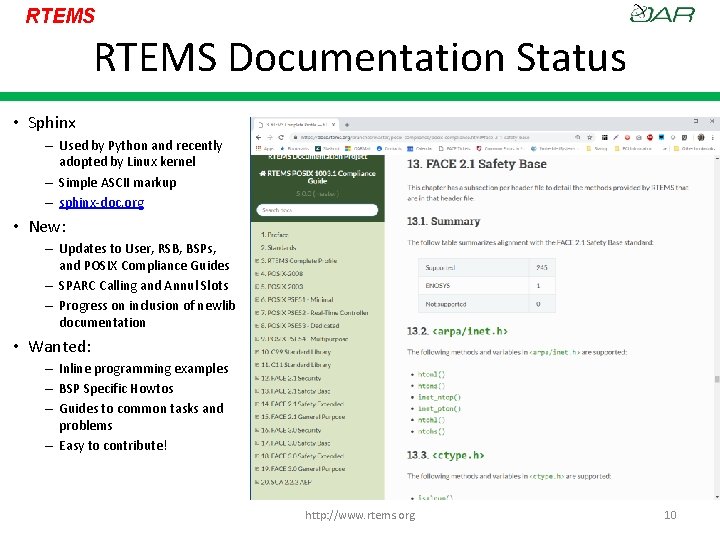This screenshot has height=540, width=720.
Task: Open chapter 16 FACE 3.0 Security
Action: [291, 430]
